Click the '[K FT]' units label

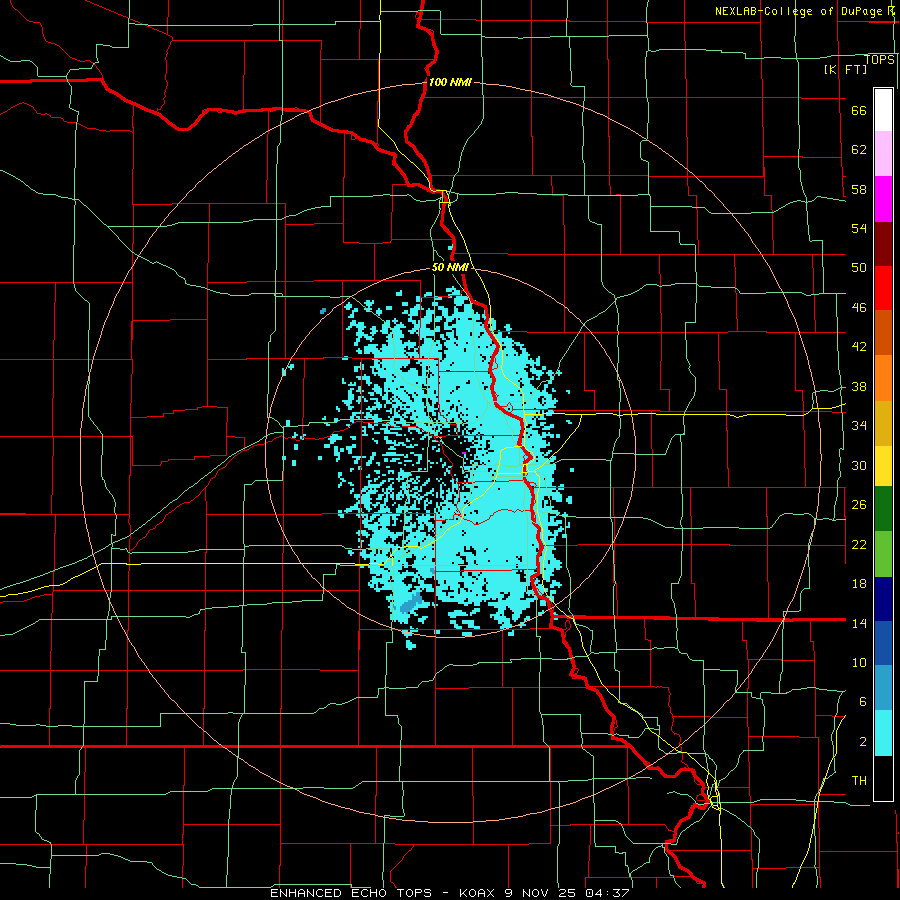click(845, 70)
